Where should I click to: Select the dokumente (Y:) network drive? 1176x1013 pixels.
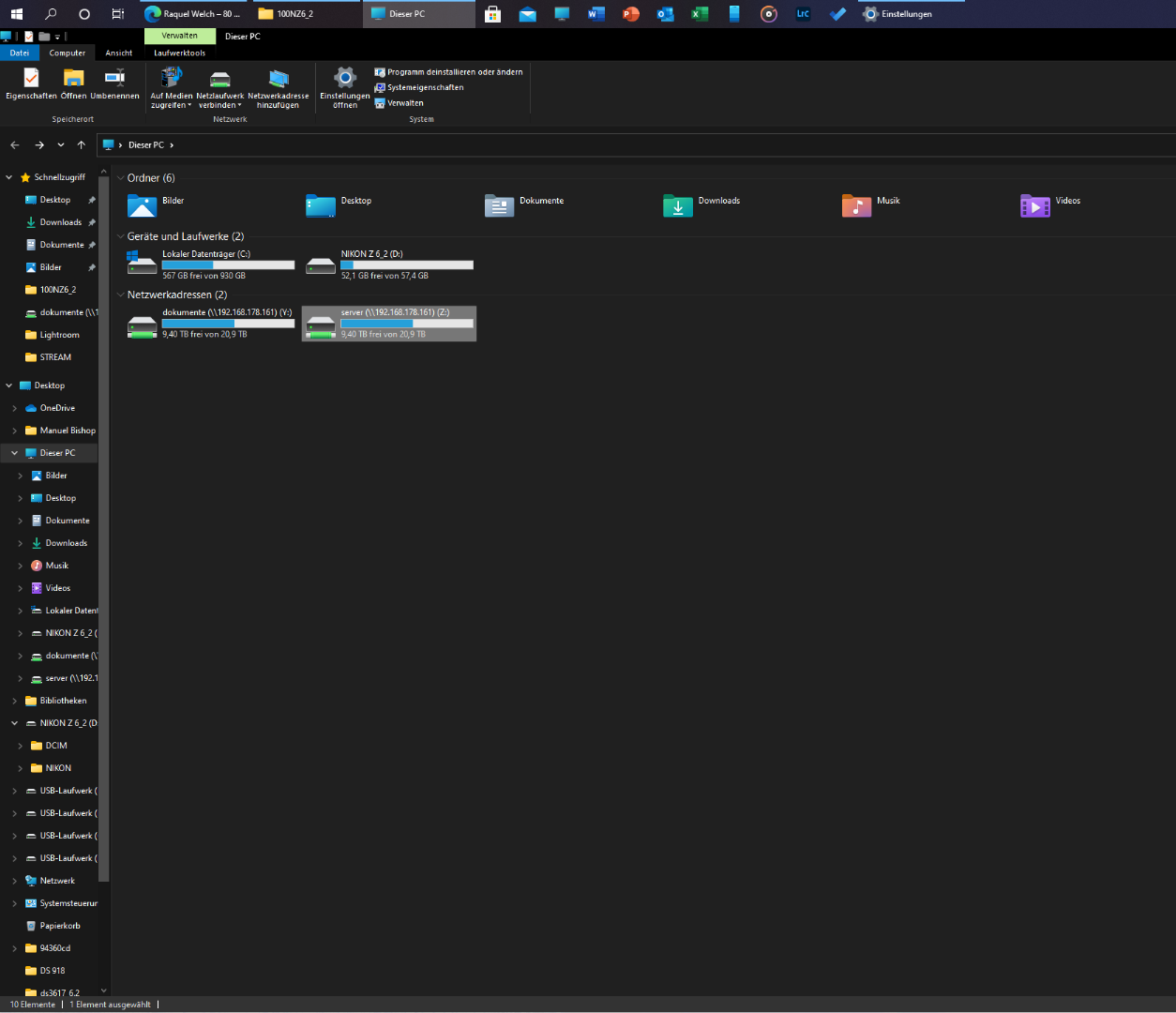(x=211, y=324)
